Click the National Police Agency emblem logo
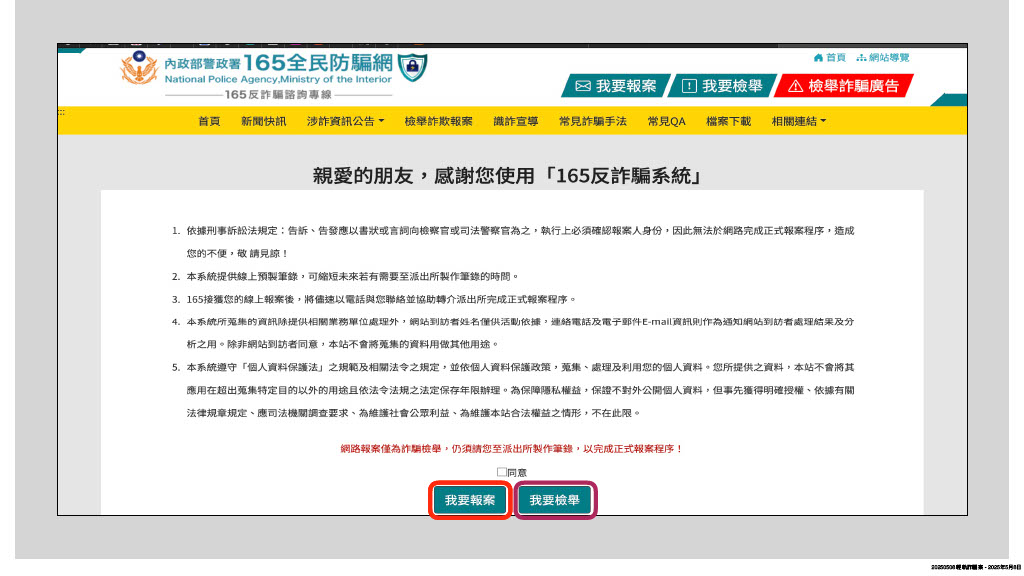Screen dimensions: 1024x576 [139, 71]
